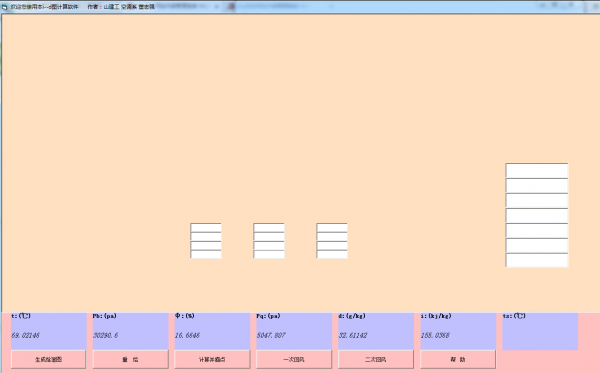Click the 计算并描点 button

[212, 360]
